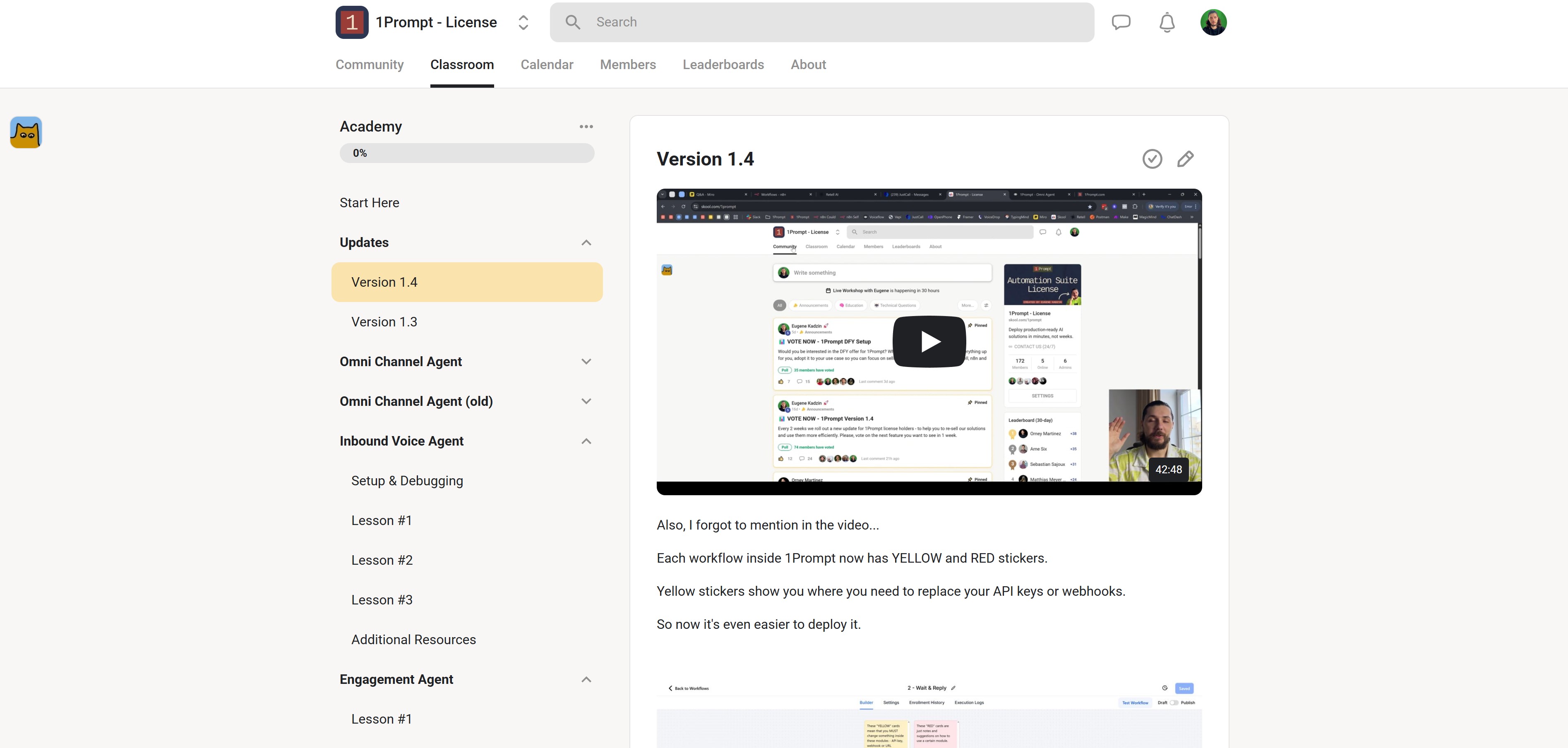The height and width of the screenshot is (748, 1568).
Task: Switch to the About tab
Action: (808, 65)
